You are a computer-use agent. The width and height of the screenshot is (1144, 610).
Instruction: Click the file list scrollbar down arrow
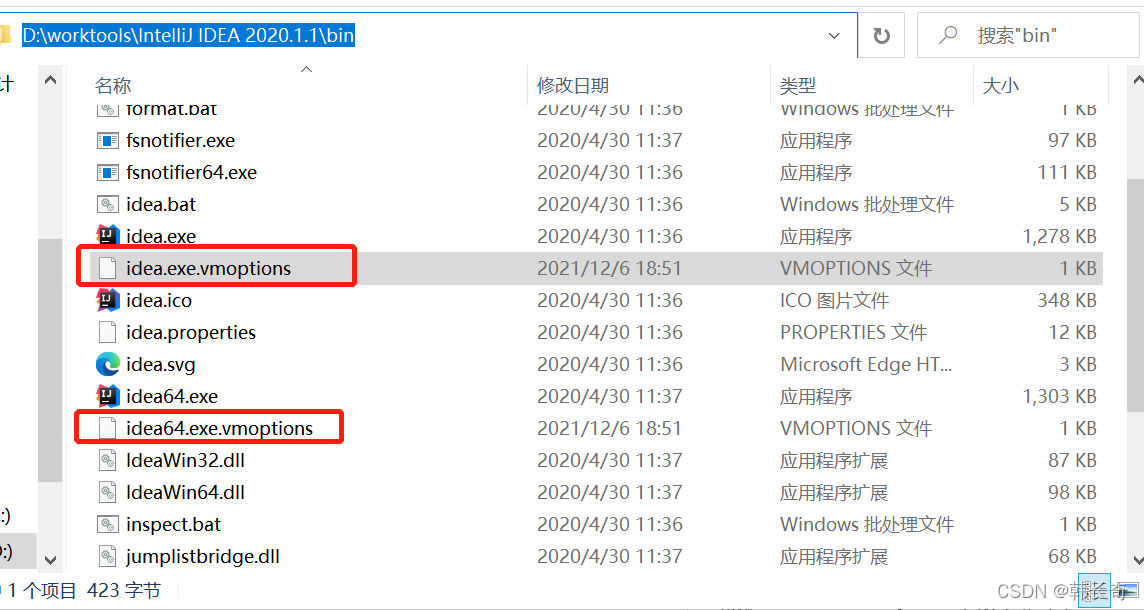(x=1137, y=560)
